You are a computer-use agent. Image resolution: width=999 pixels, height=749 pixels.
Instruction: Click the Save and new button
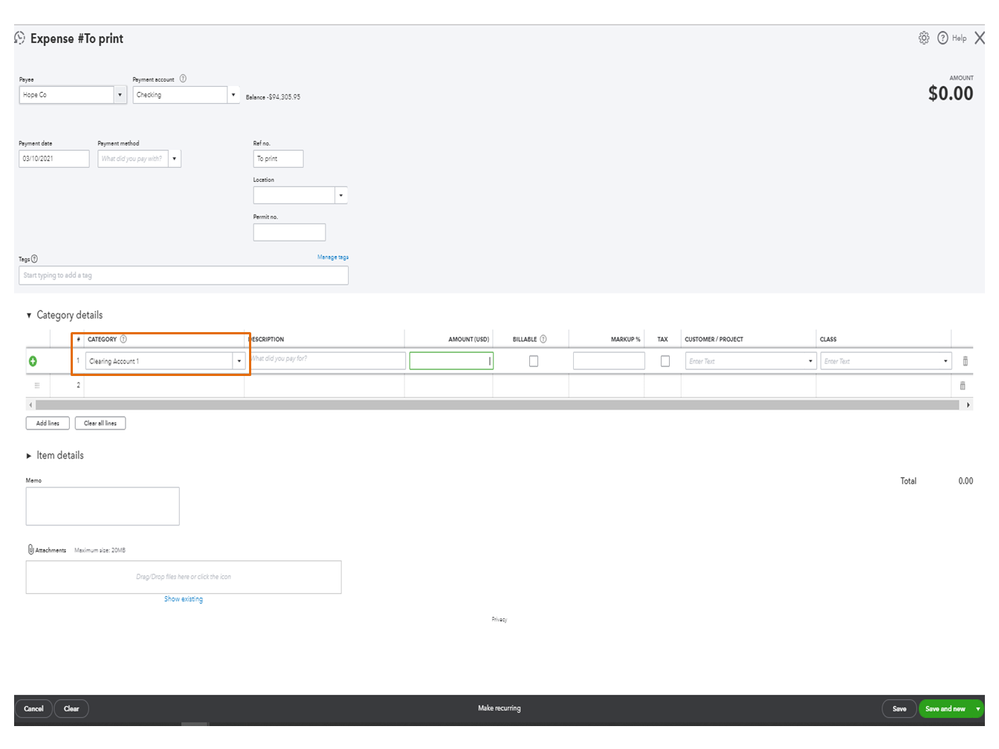(x=945, y=708)
